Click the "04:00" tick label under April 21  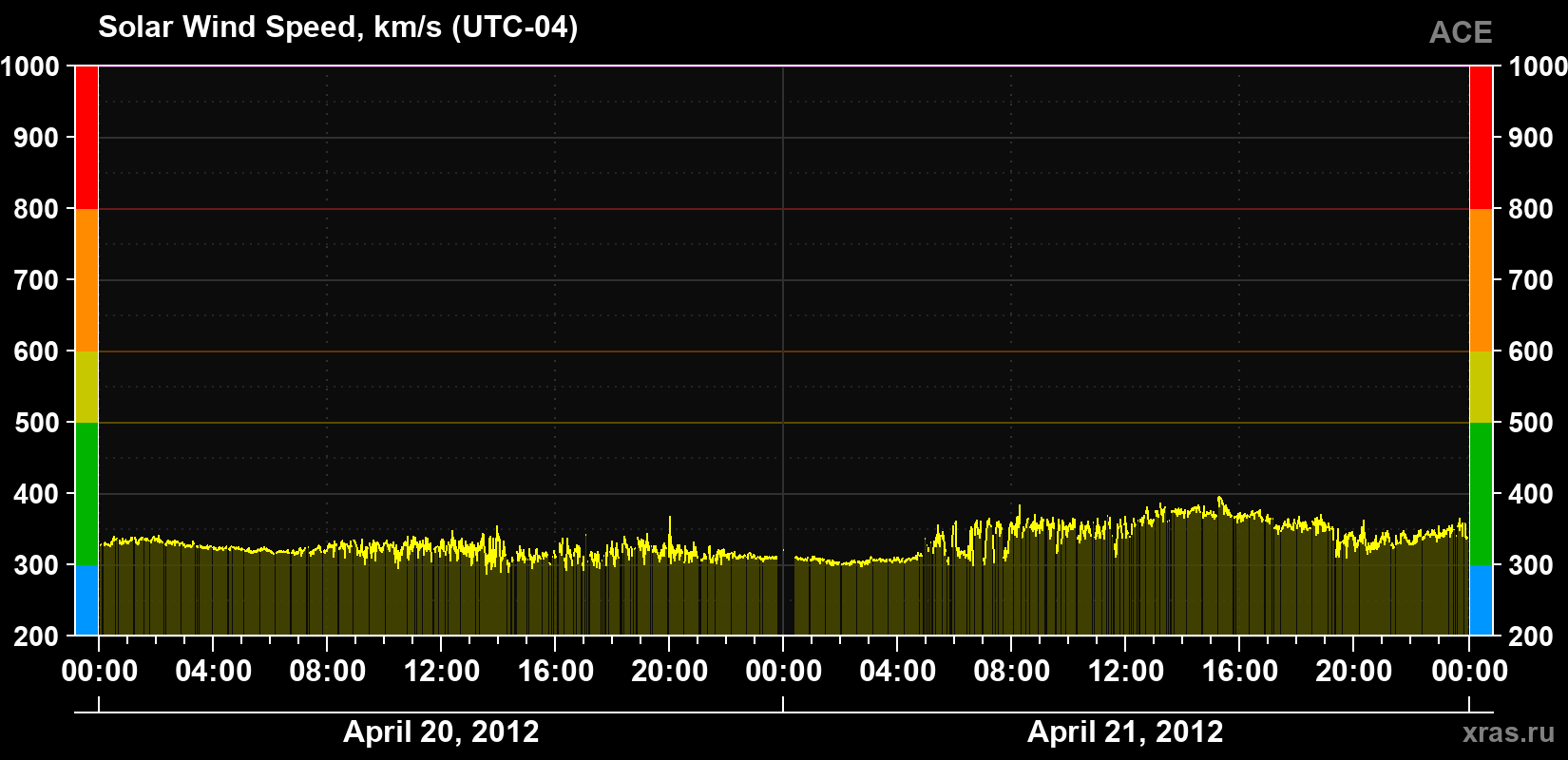898,672
